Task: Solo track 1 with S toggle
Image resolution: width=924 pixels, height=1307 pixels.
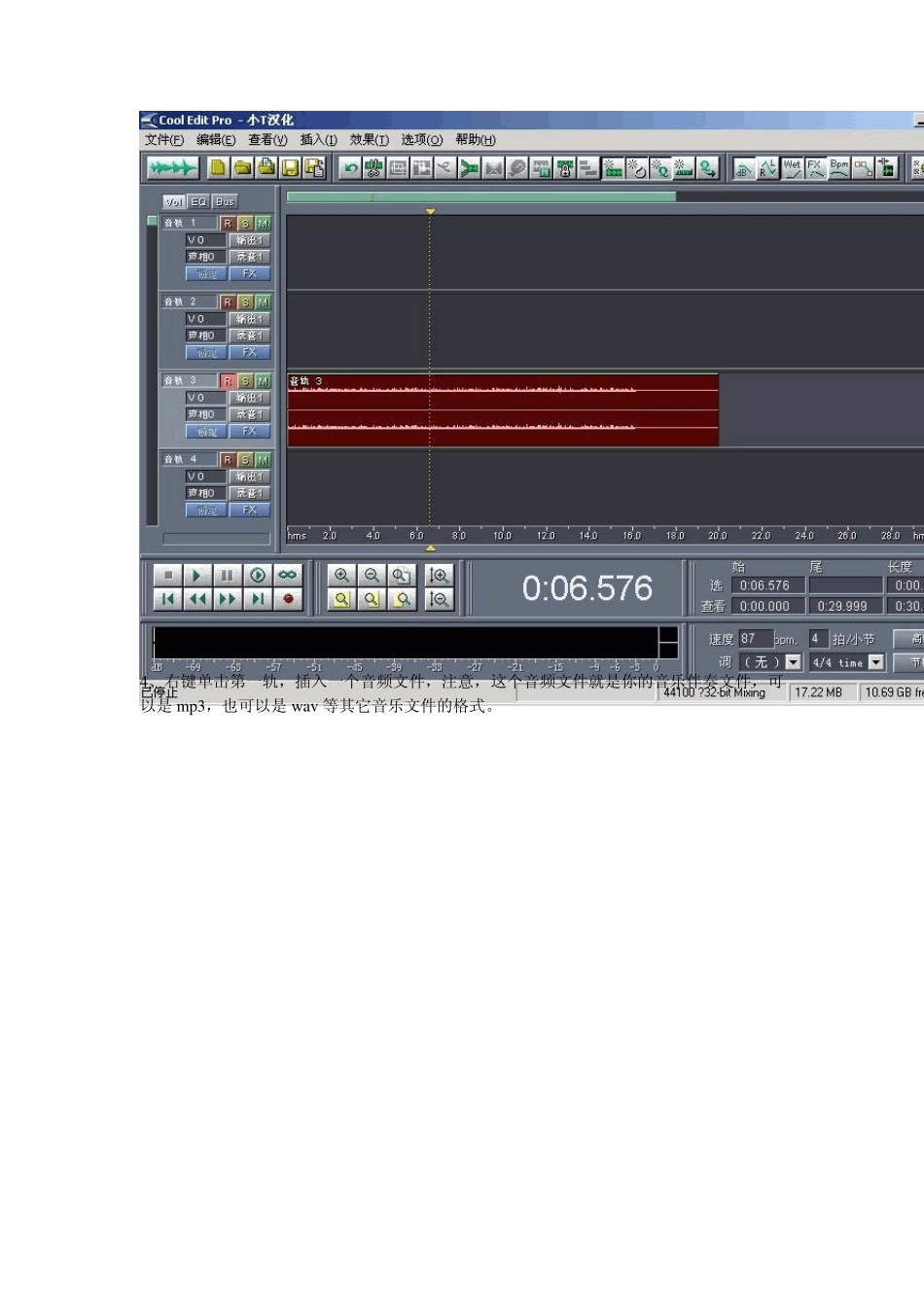Action: point(245,224)
